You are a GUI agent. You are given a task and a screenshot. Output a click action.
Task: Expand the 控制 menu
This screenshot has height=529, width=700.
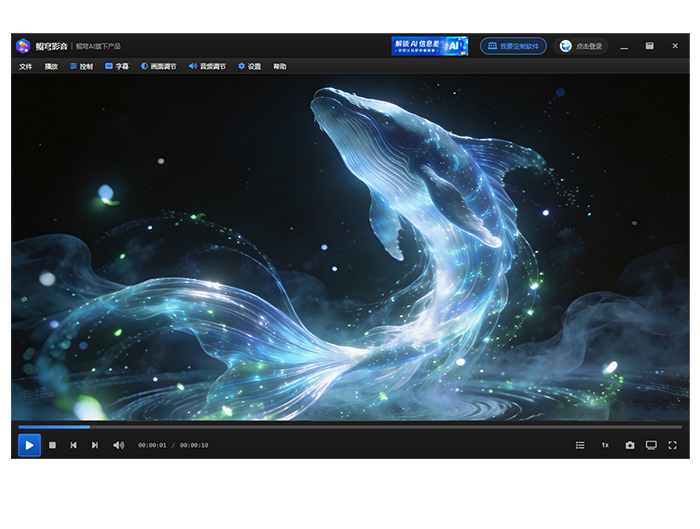coord(81,67)
